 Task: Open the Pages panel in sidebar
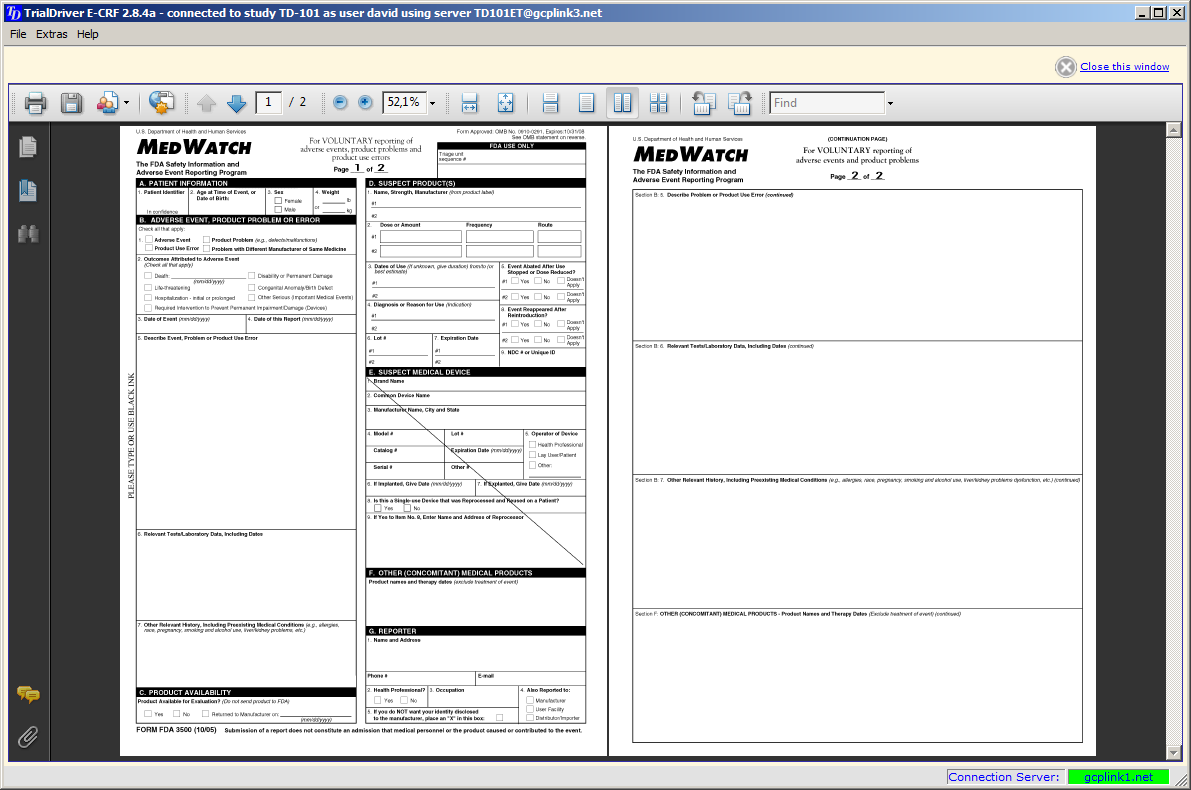pyautogui.click(x=28, y=147)
